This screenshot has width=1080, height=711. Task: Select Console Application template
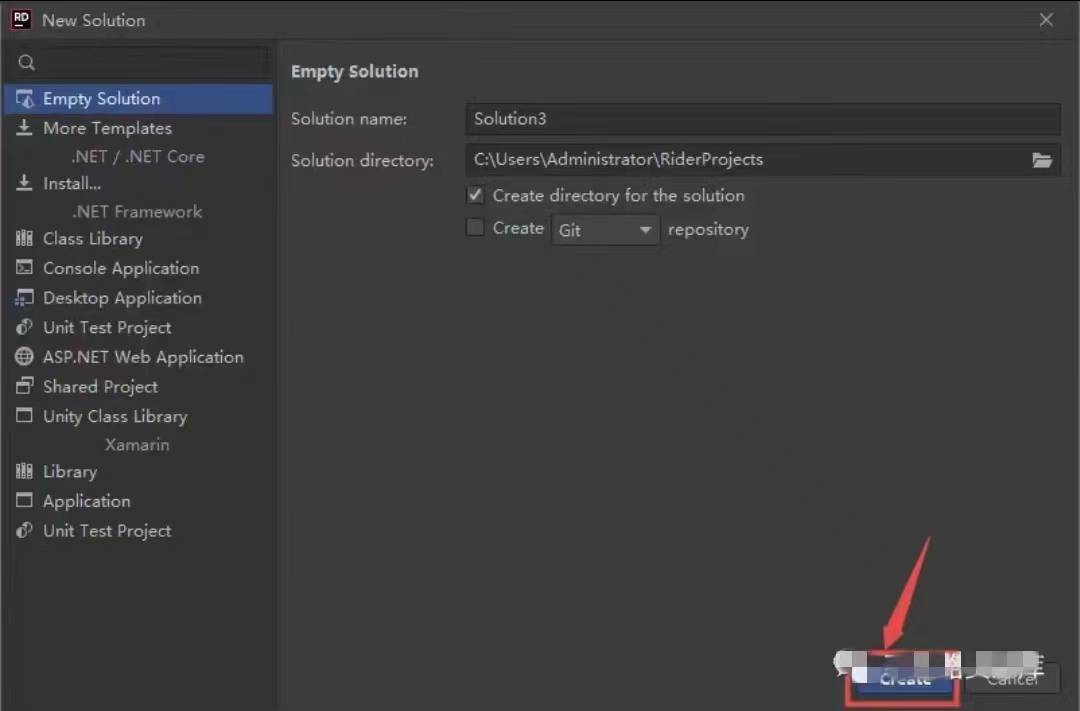coord(138,268)
